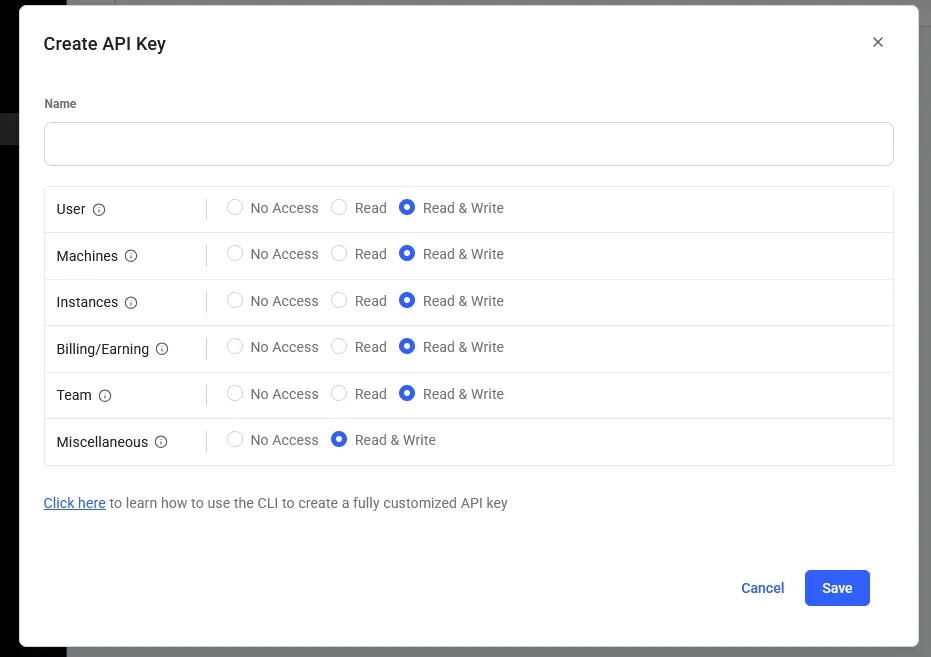
Task: Set User permission to Read
Action: coord(339,207)
